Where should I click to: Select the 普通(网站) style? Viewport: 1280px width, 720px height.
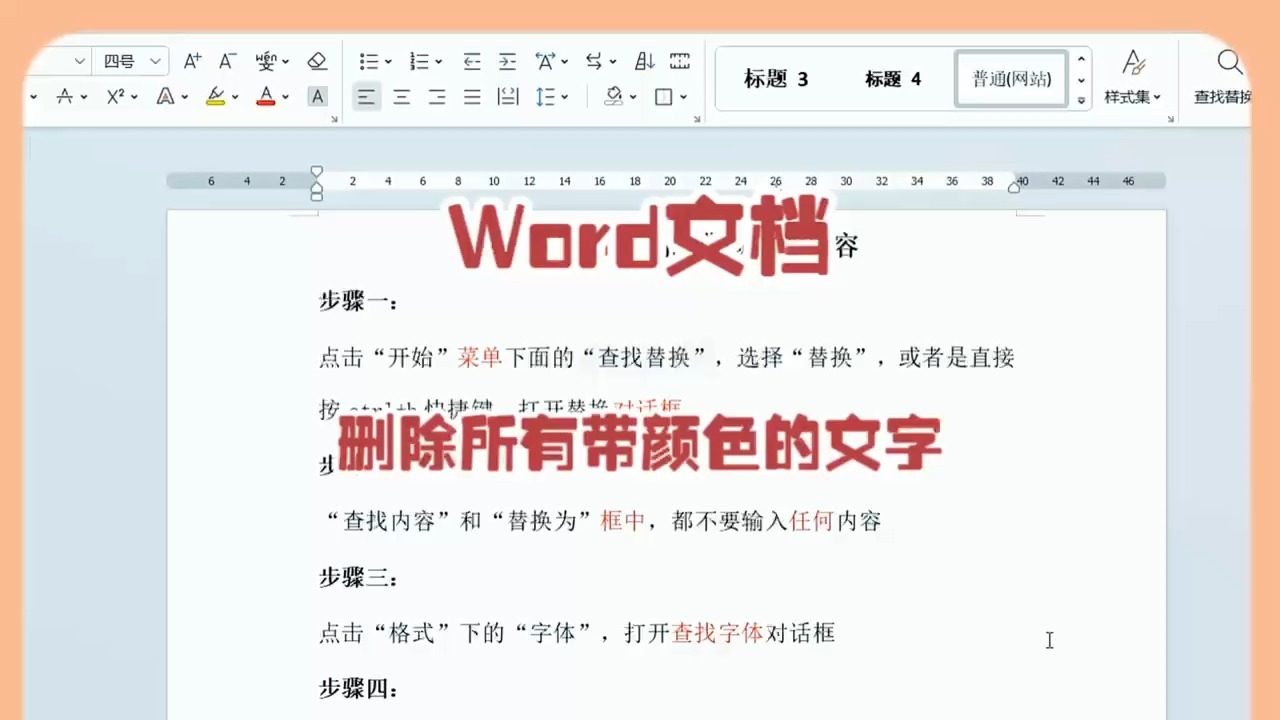point(1010,79)
